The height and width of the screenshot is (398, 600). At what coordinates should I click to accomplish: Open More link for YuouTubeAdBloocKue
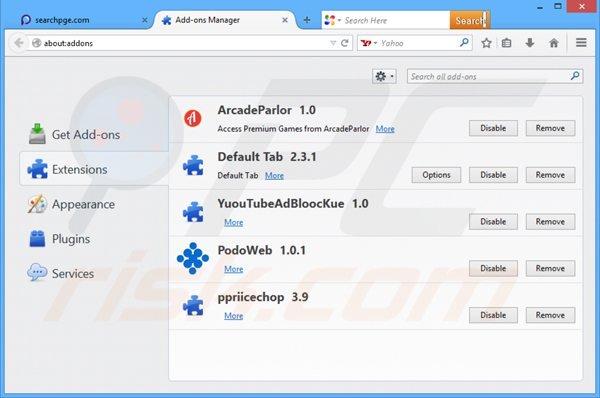[x=233, y=222]
